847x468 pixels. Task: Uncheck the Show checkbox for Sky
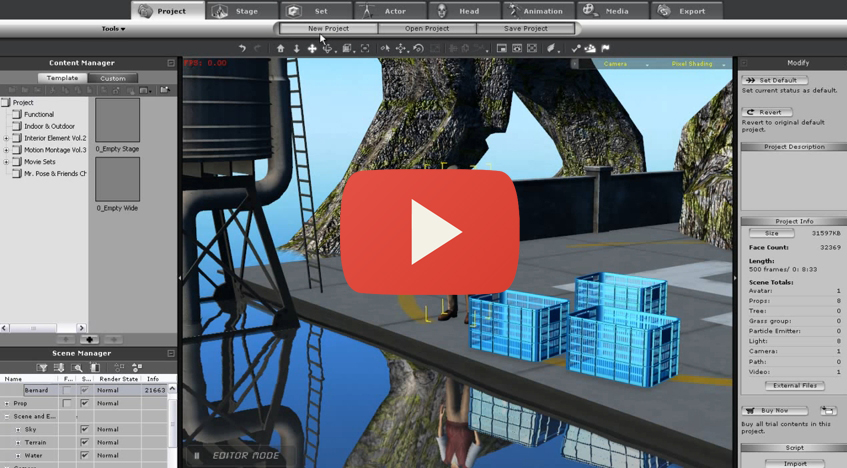(x=84, y=429)
